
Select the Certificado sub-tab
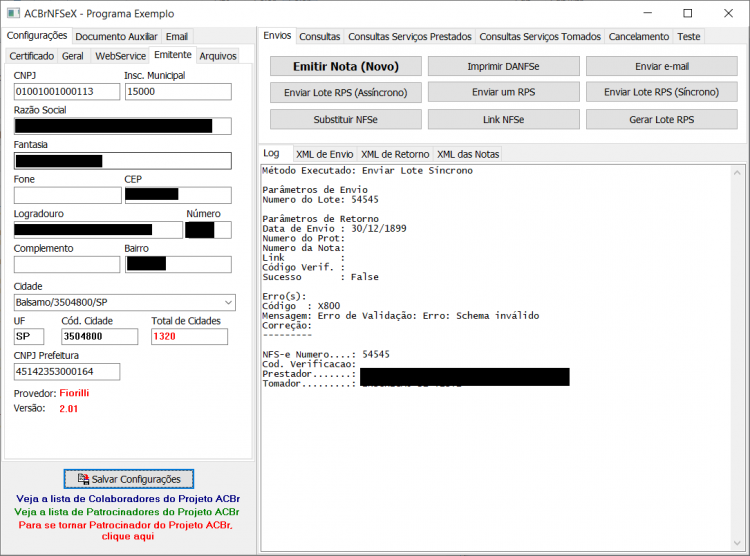[32, 56]
